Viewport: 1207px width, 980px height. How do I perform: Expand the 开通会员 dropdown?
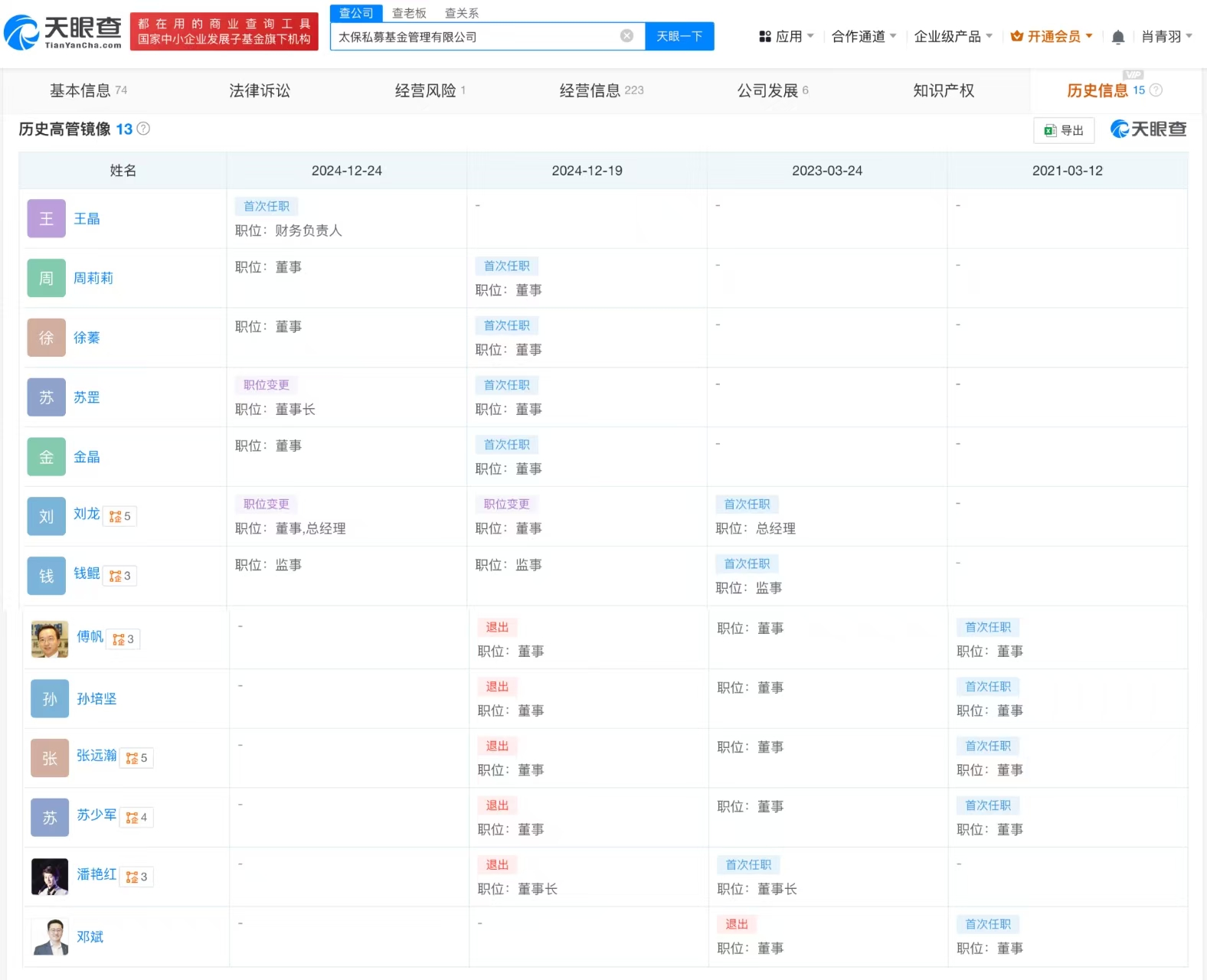pyautogui.click(x=1052, y=37)
